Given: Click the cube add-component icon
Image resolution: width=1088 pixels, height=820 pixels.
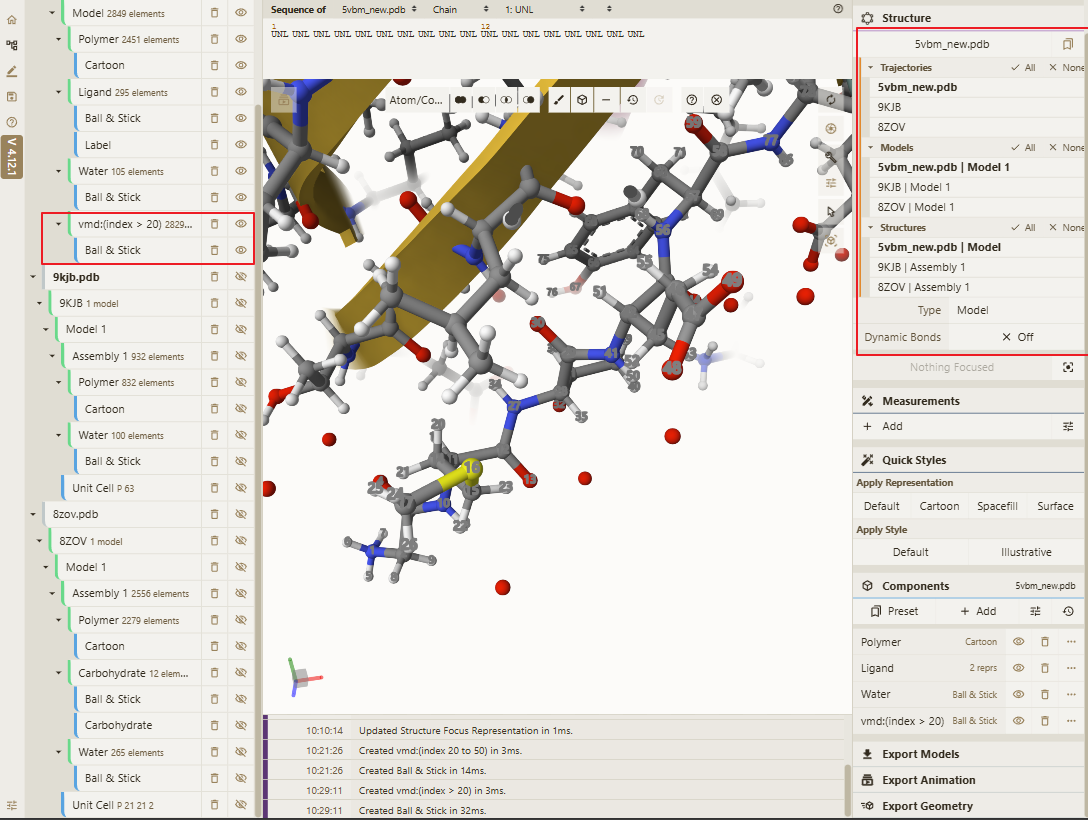Looking at the screenshot, I should click(582, 100).
